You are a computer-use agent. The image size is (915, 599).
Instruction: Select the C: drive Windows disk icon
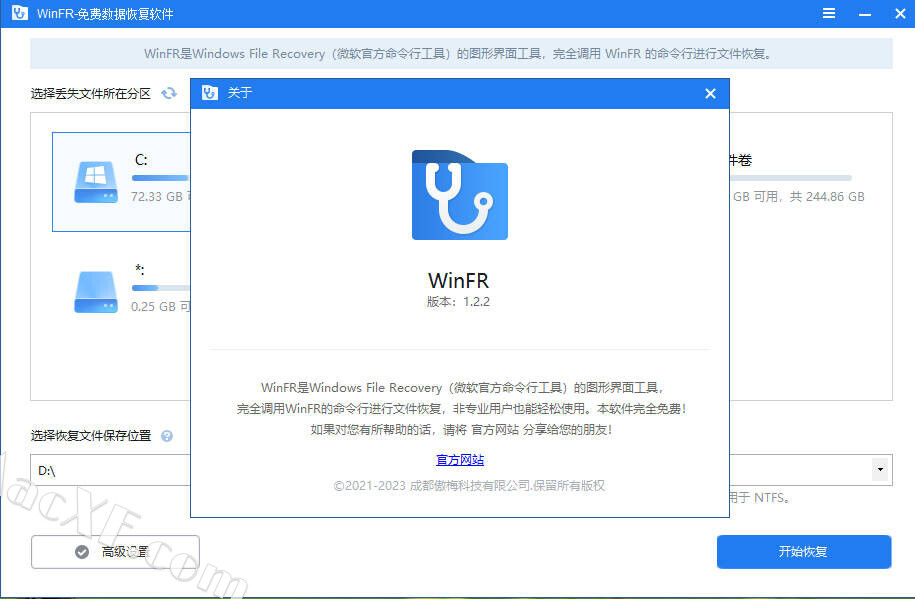pos(96,181)
